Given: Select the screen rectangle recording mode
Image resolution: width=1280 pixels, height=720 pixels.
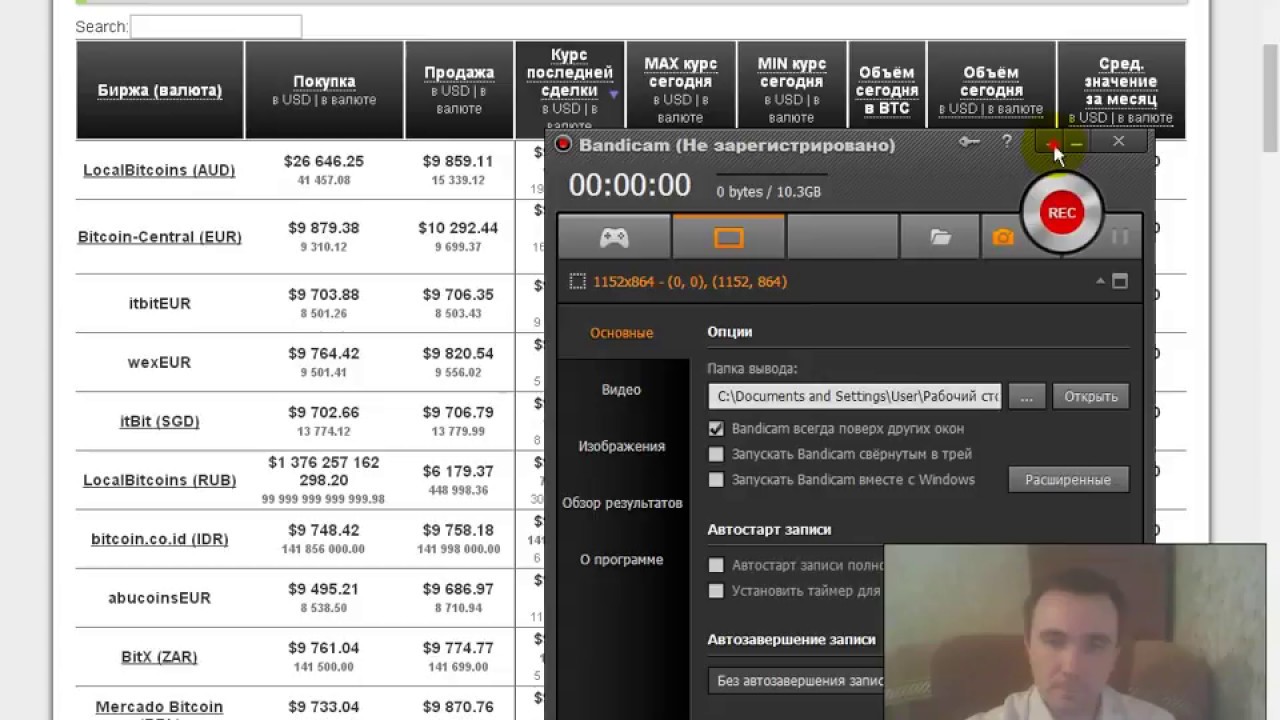Looking at the screenshot, I should coord(728,237).
